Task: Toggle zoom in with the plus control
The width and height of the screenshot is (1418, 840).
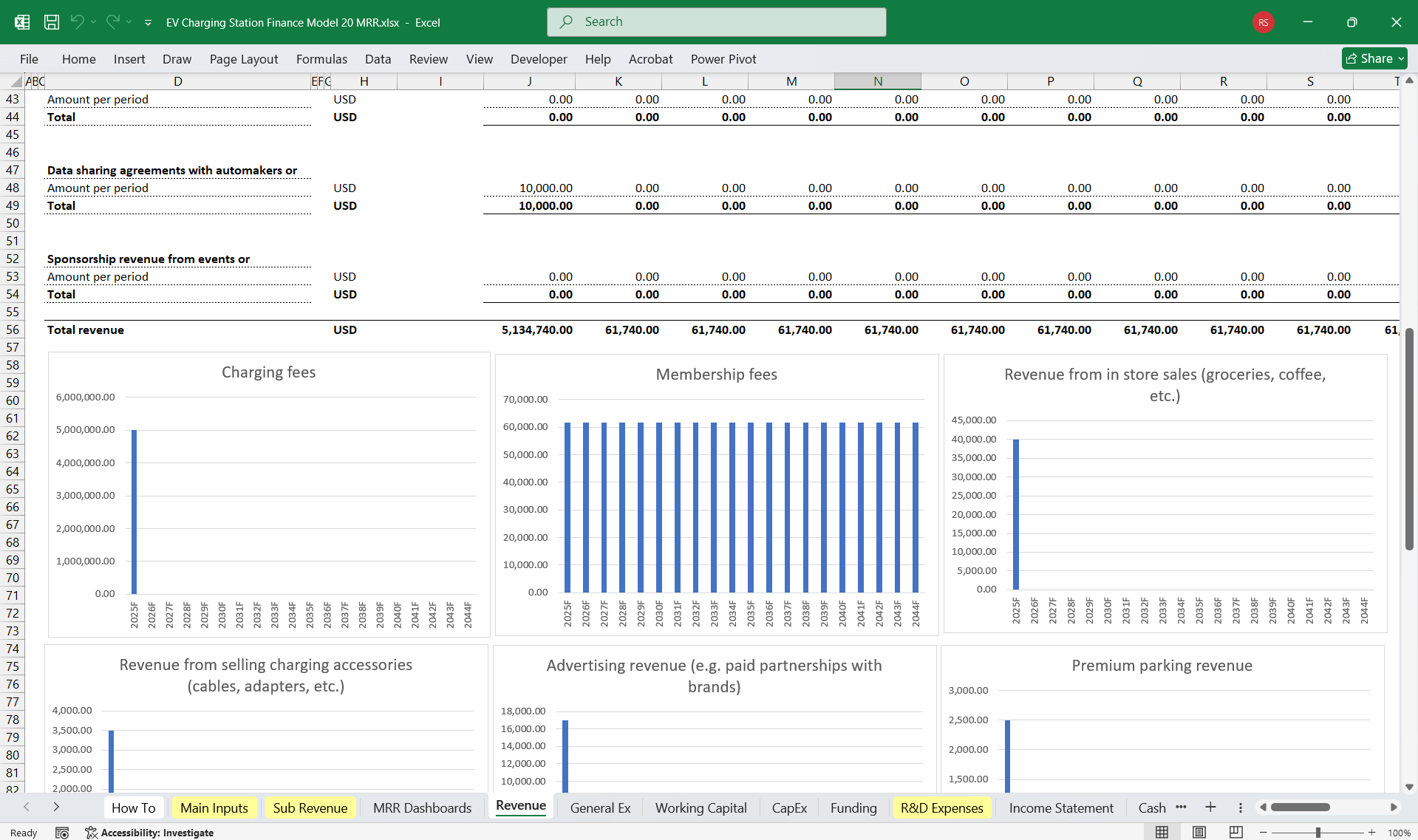Action: point(1371,832)
